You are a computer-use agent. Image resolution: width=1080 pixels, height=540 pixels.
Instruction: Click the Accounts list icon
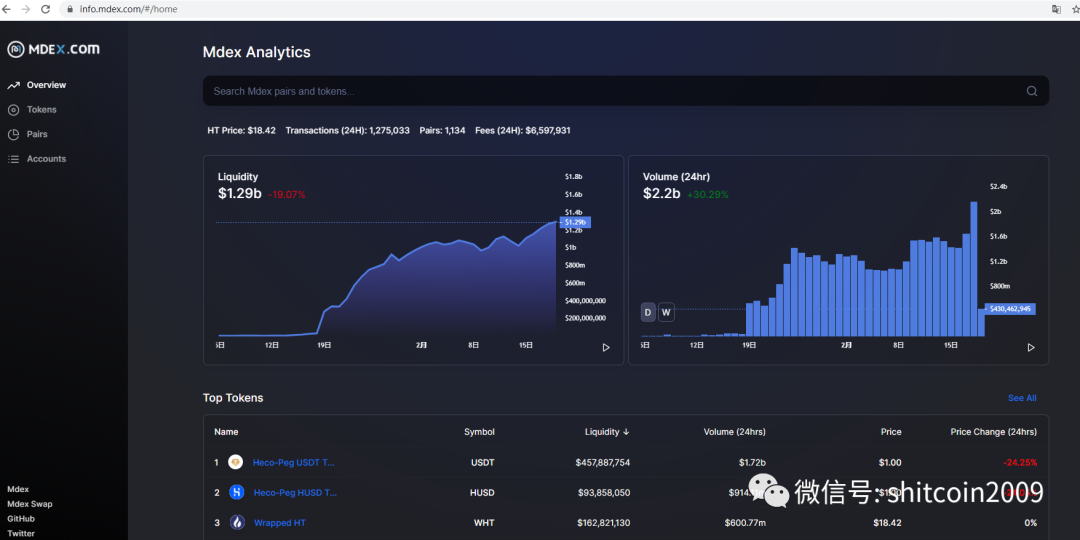13,159
